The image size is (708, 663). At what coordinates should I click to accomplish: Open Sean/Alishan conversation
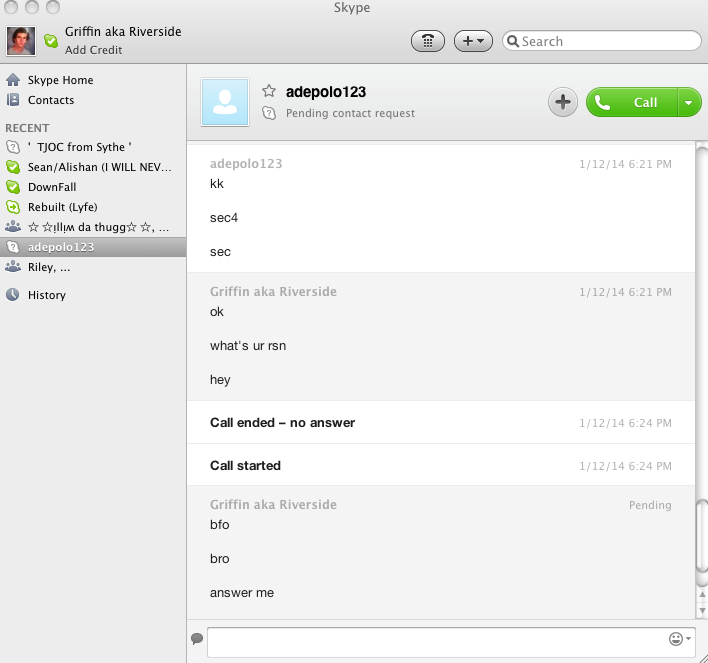93,167
